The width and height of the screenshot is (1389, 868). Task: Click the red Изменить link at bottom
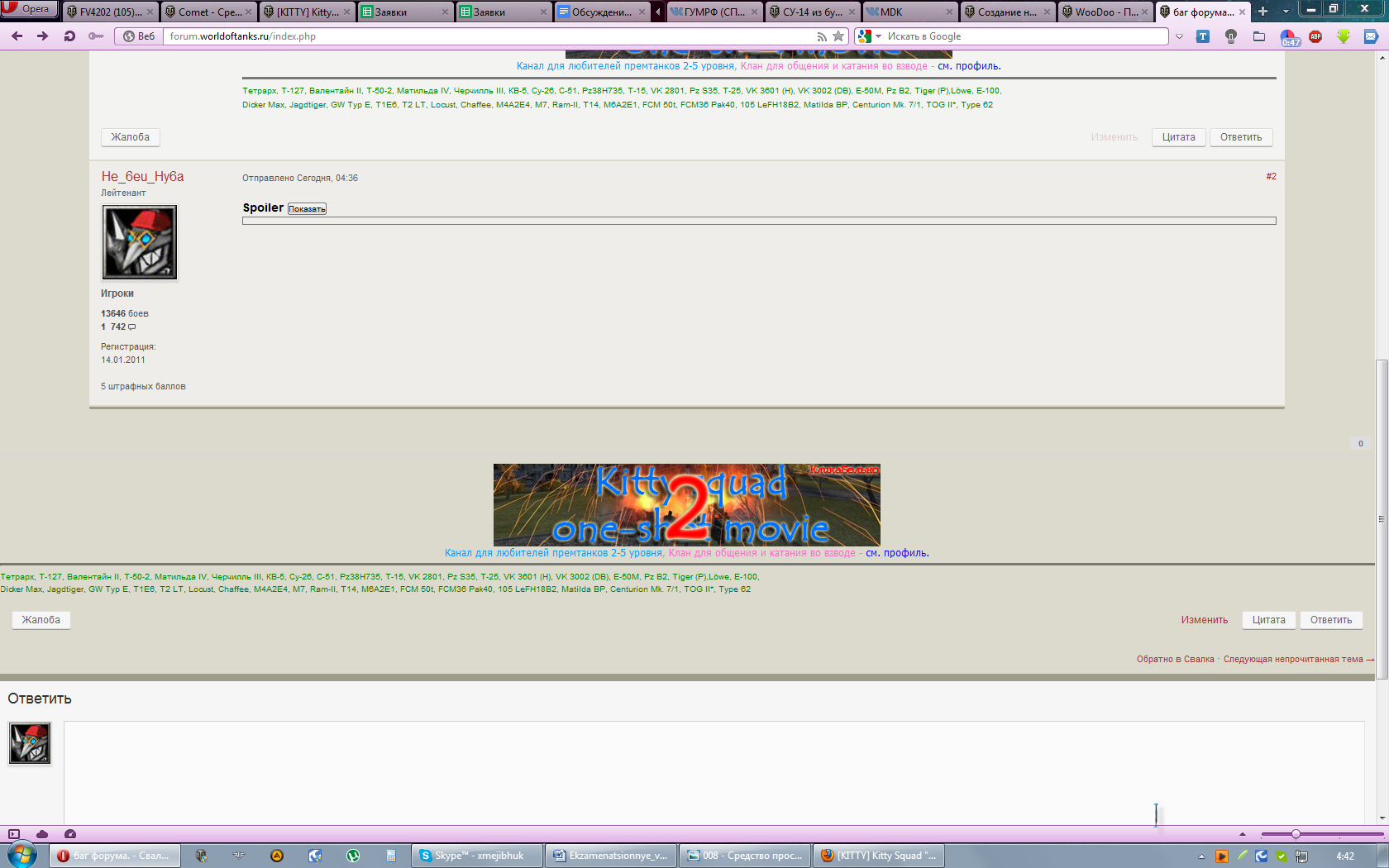tap(1205, 620)
